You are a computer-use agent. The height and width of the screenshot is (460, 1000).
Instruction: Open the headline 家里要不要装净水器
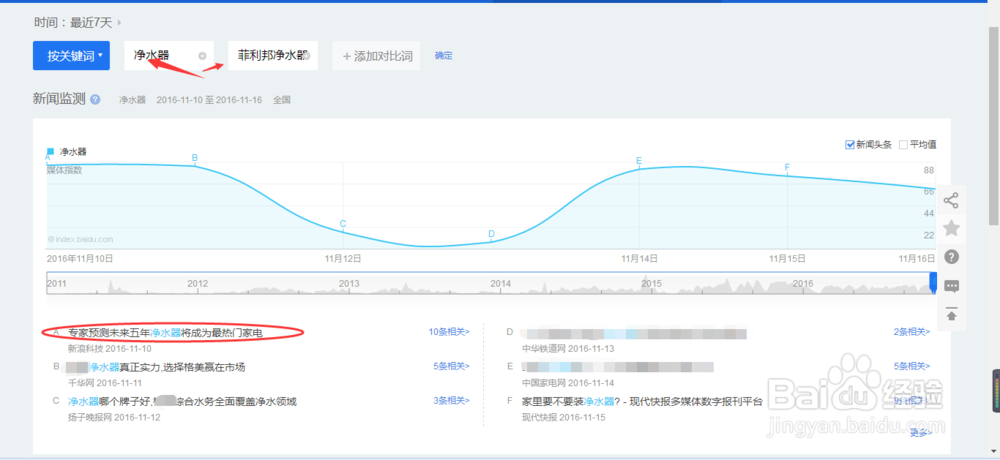pyautogui.click(x=642, y=401)
